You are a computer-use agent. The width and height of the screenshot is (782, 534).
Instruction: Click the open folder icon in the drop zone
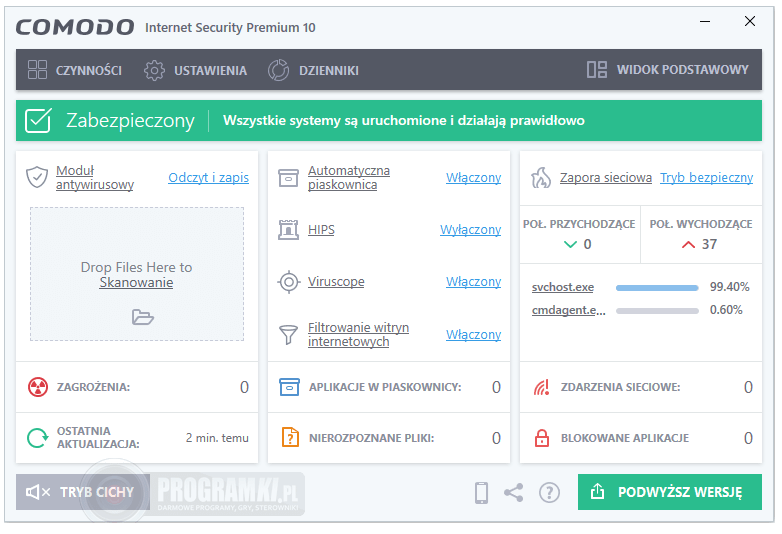[143, 317]
